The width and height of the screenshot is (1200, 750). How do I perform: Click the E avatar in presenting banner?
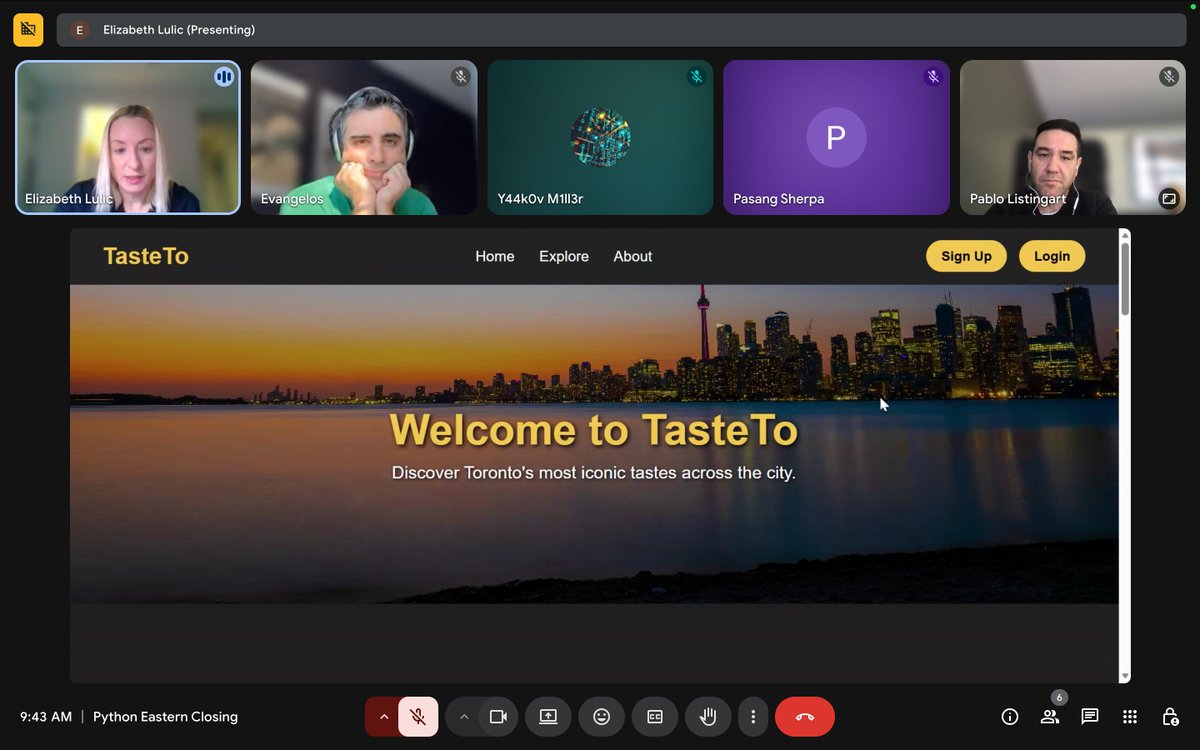tap(79, 30)
